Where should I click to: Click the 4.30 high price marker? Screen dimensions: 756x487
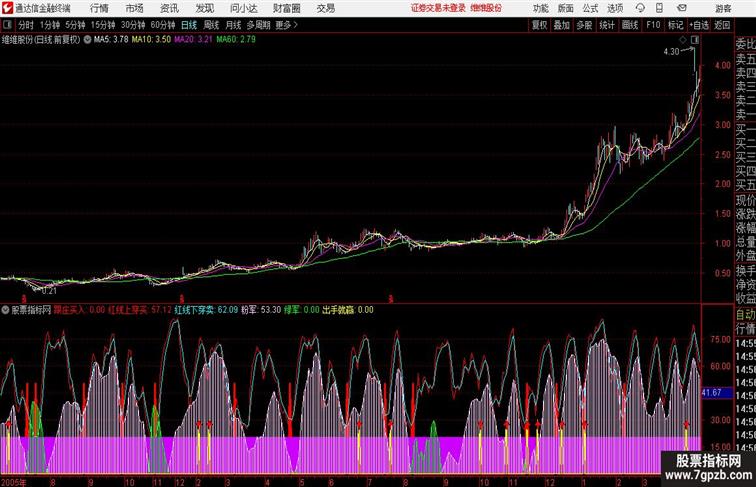click(671, 52)
